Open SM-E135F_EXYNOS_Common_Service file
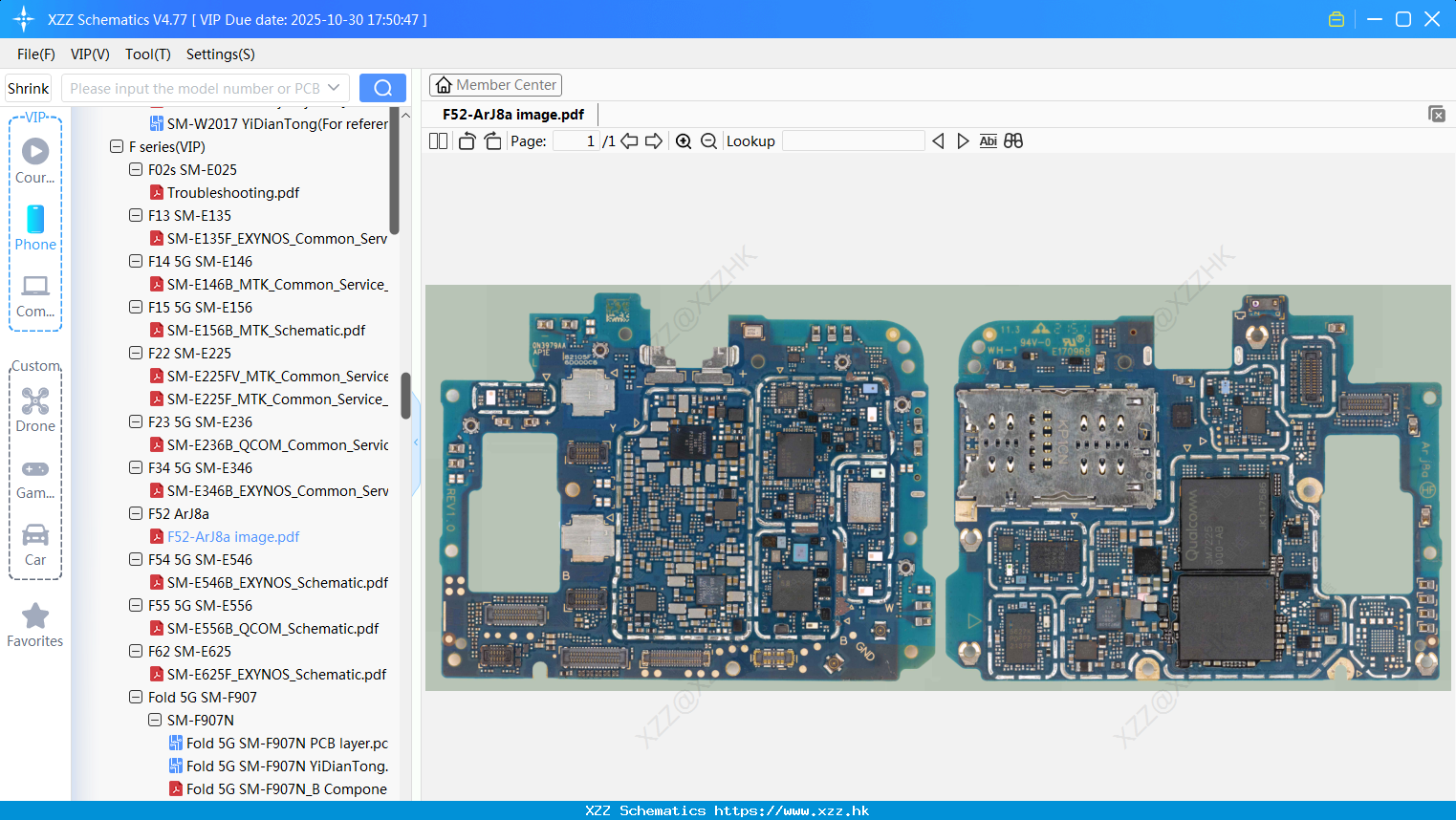This screenshot has height=820, width=1456. 277,239
